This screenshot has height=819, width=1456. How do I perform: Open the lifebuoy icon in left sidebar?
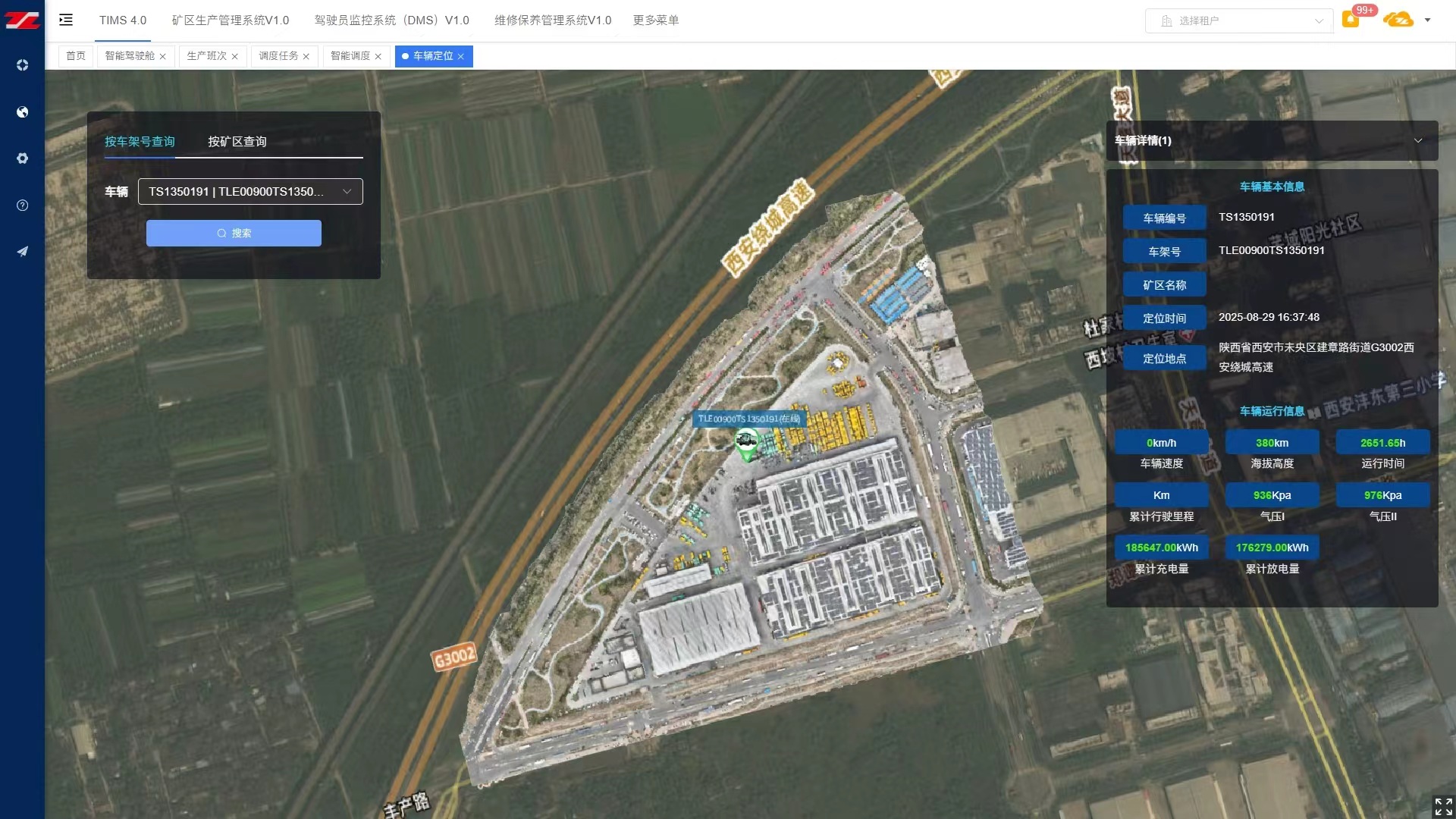(x=22, y=65)
